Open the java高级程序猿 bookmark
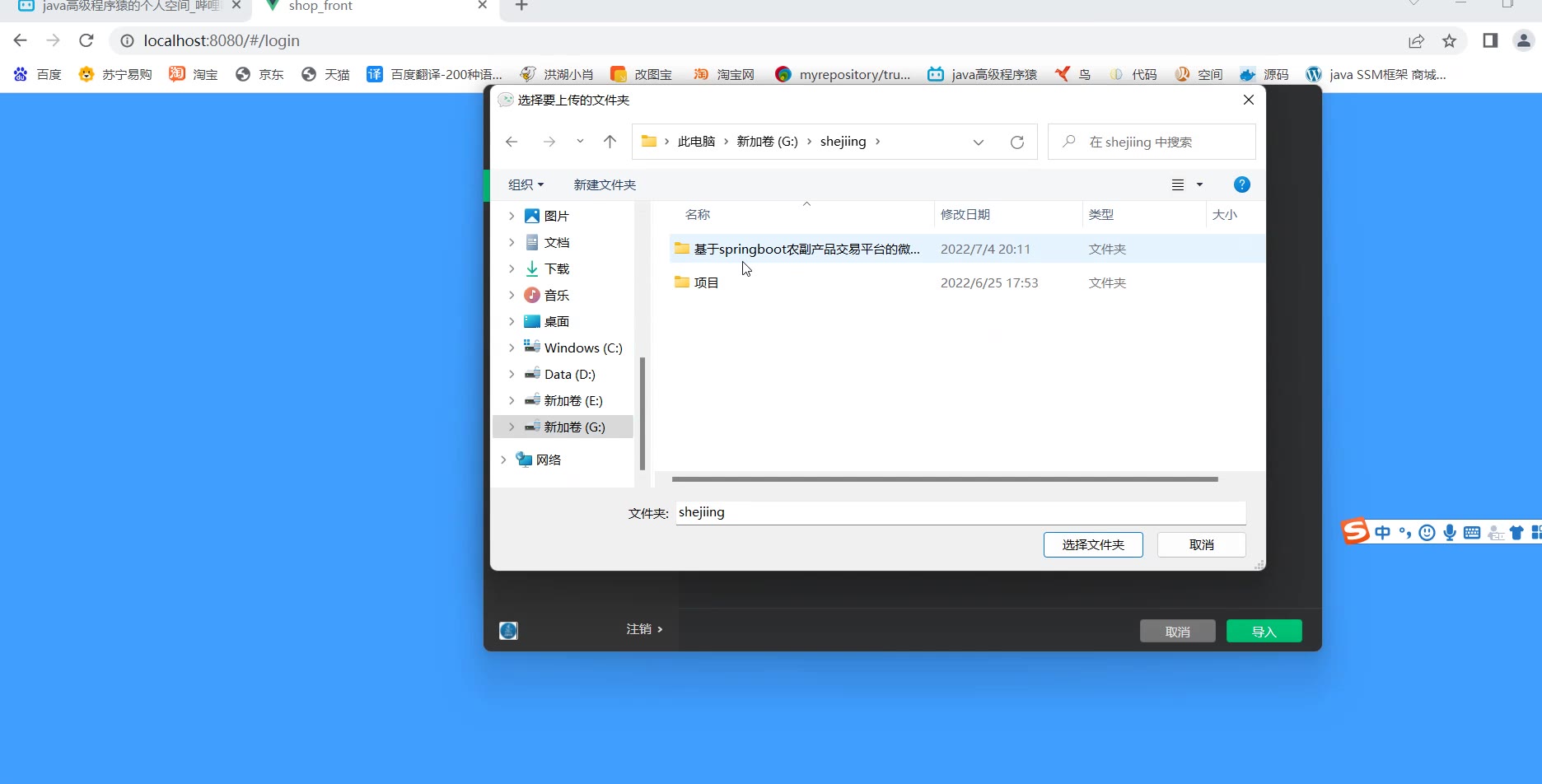 click(982, 74)
